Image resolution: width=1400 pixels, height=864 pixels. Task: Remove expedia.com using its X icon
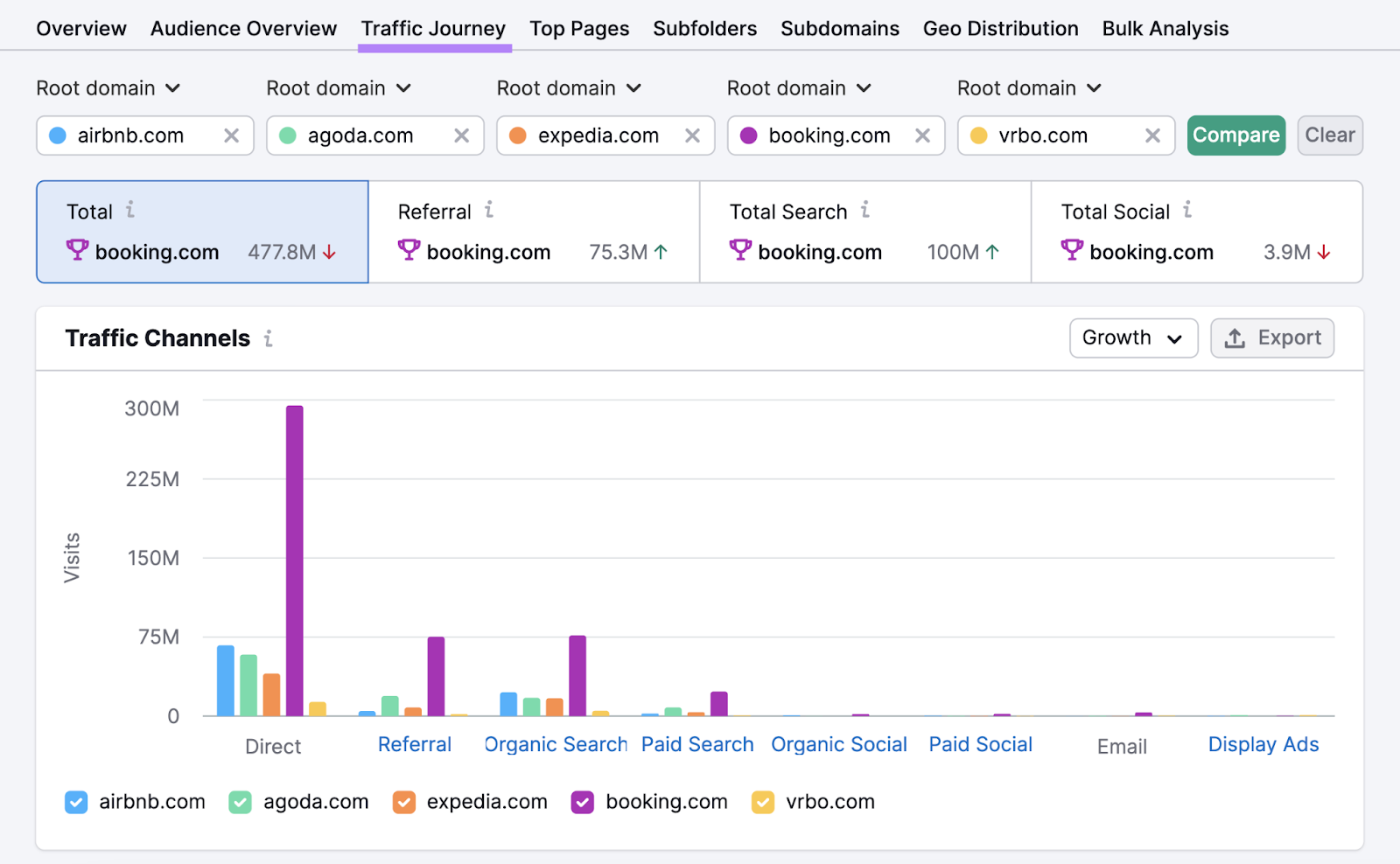pos(692,136)
